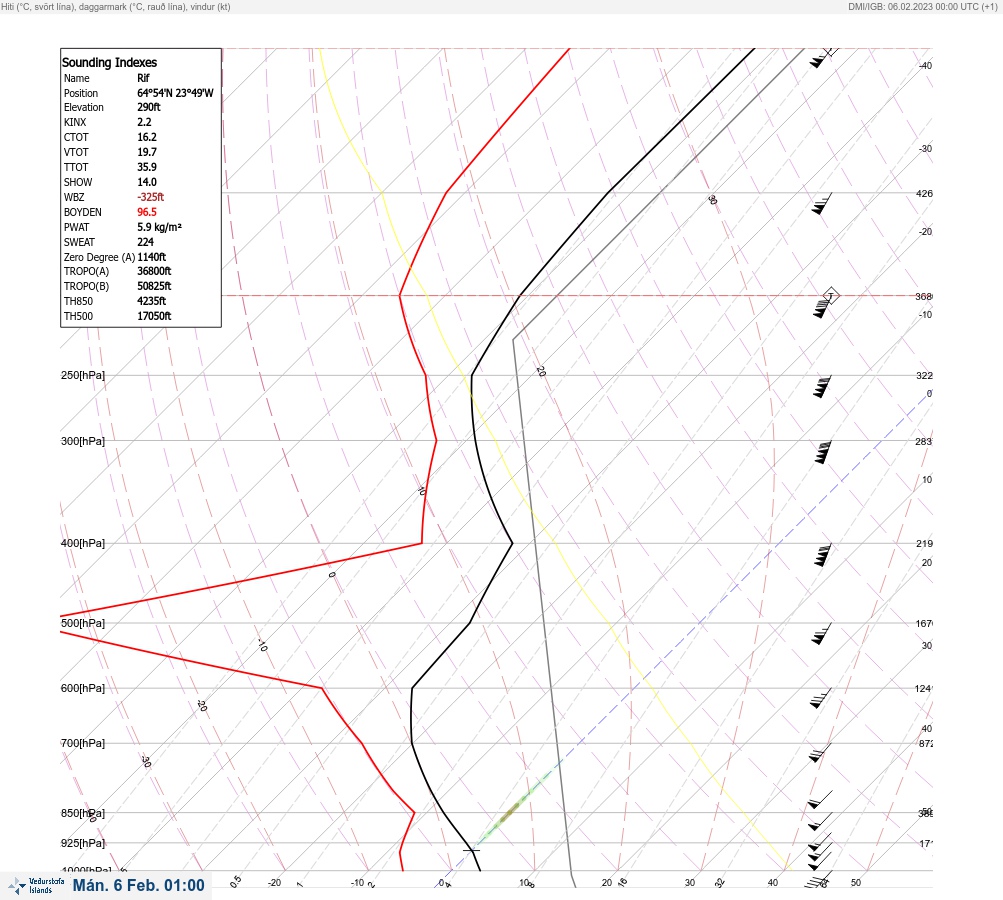This screenshot has width=1003, height=900.
Task: Click the '322' height label on right edge
Action: pos(924,375)
